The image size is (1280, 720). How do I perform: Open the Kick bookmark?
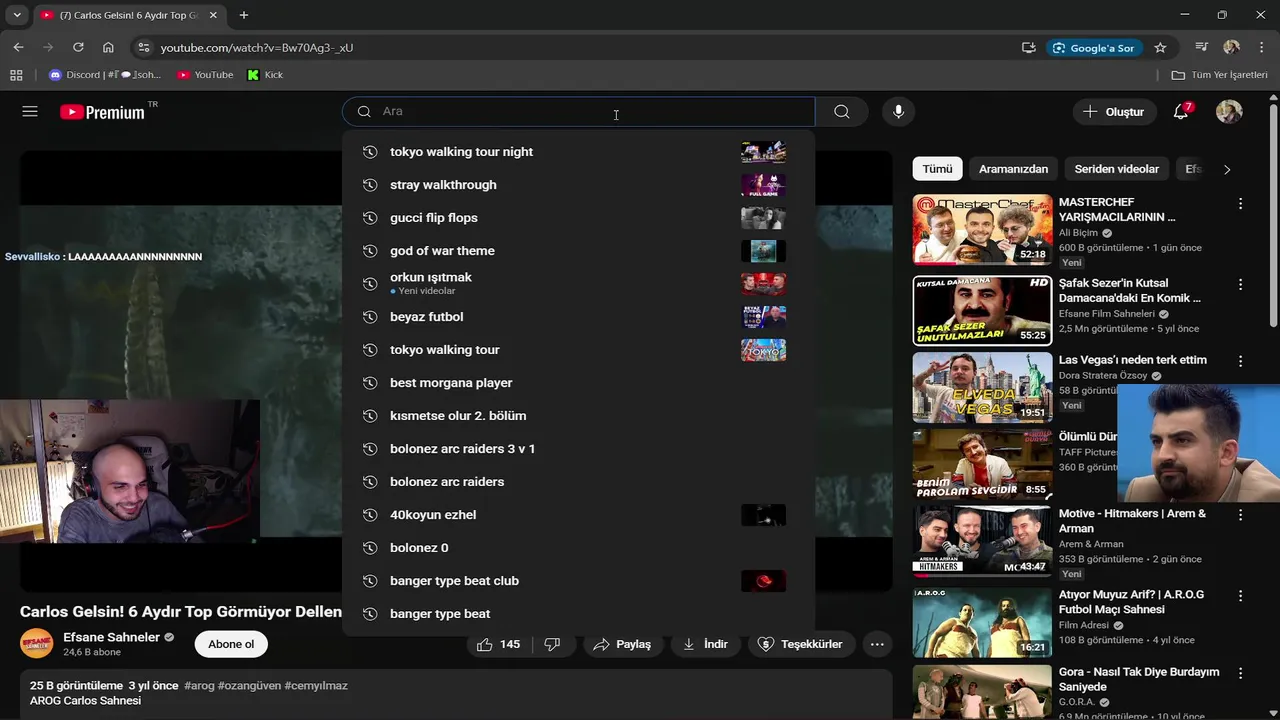tap(265, 75)
